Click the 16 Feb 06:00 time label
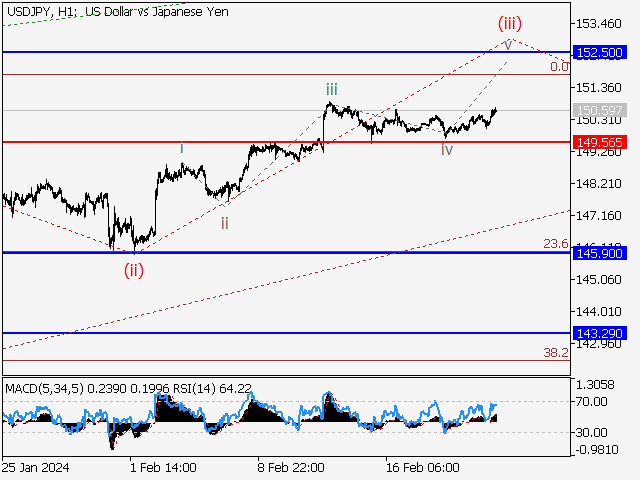Image resolution: width=640 pixels, height=480 pixels. point(422,467)
